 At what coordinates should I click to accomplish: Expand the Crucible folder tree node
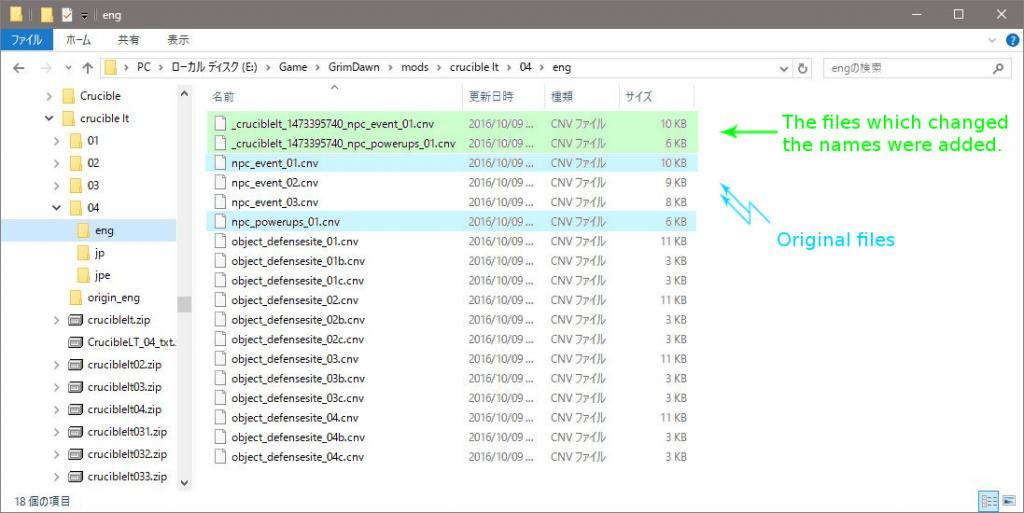point(49,96)
